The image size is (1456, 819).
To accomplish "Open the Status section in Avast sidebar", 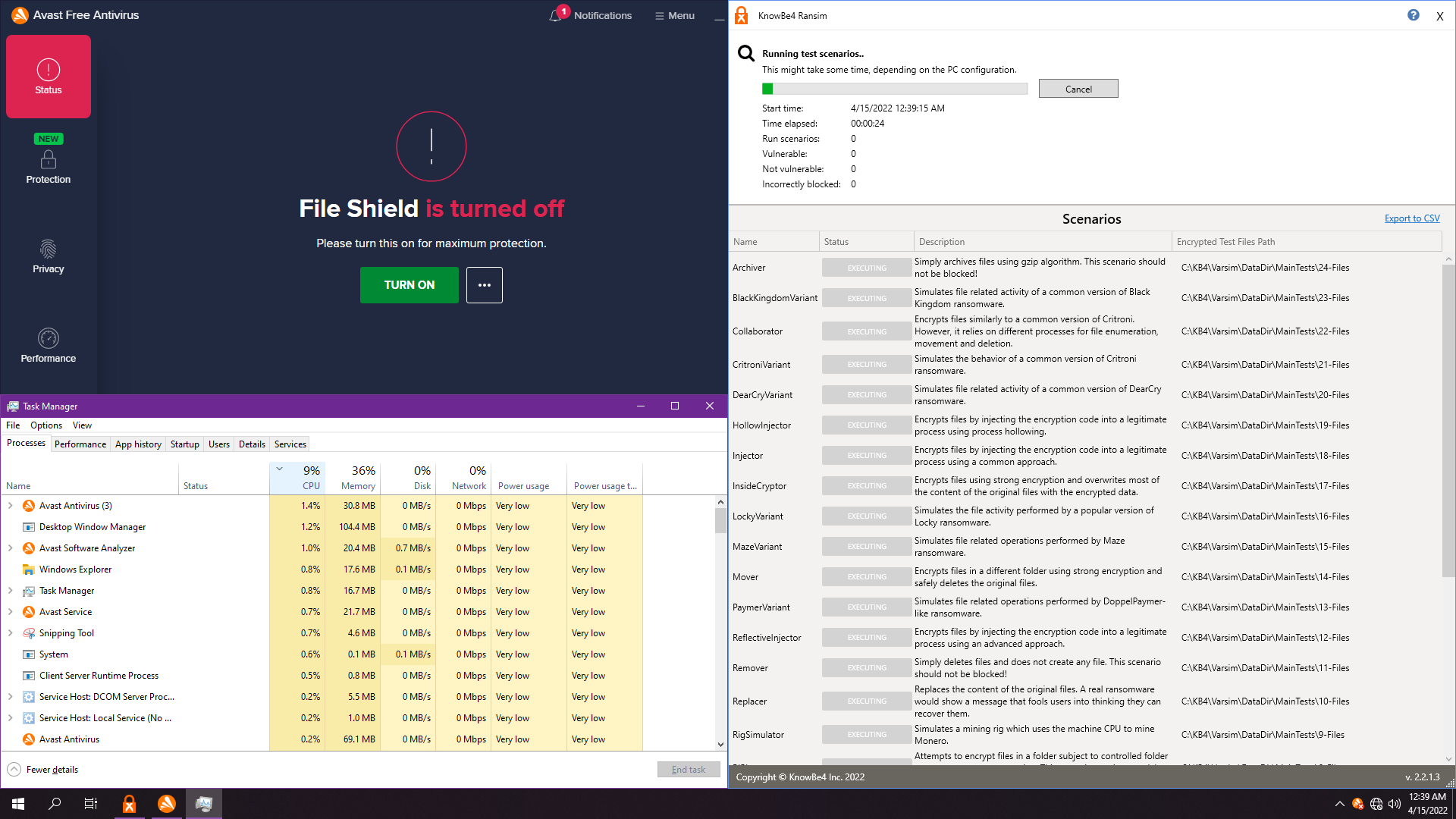I will click(49, 77).
